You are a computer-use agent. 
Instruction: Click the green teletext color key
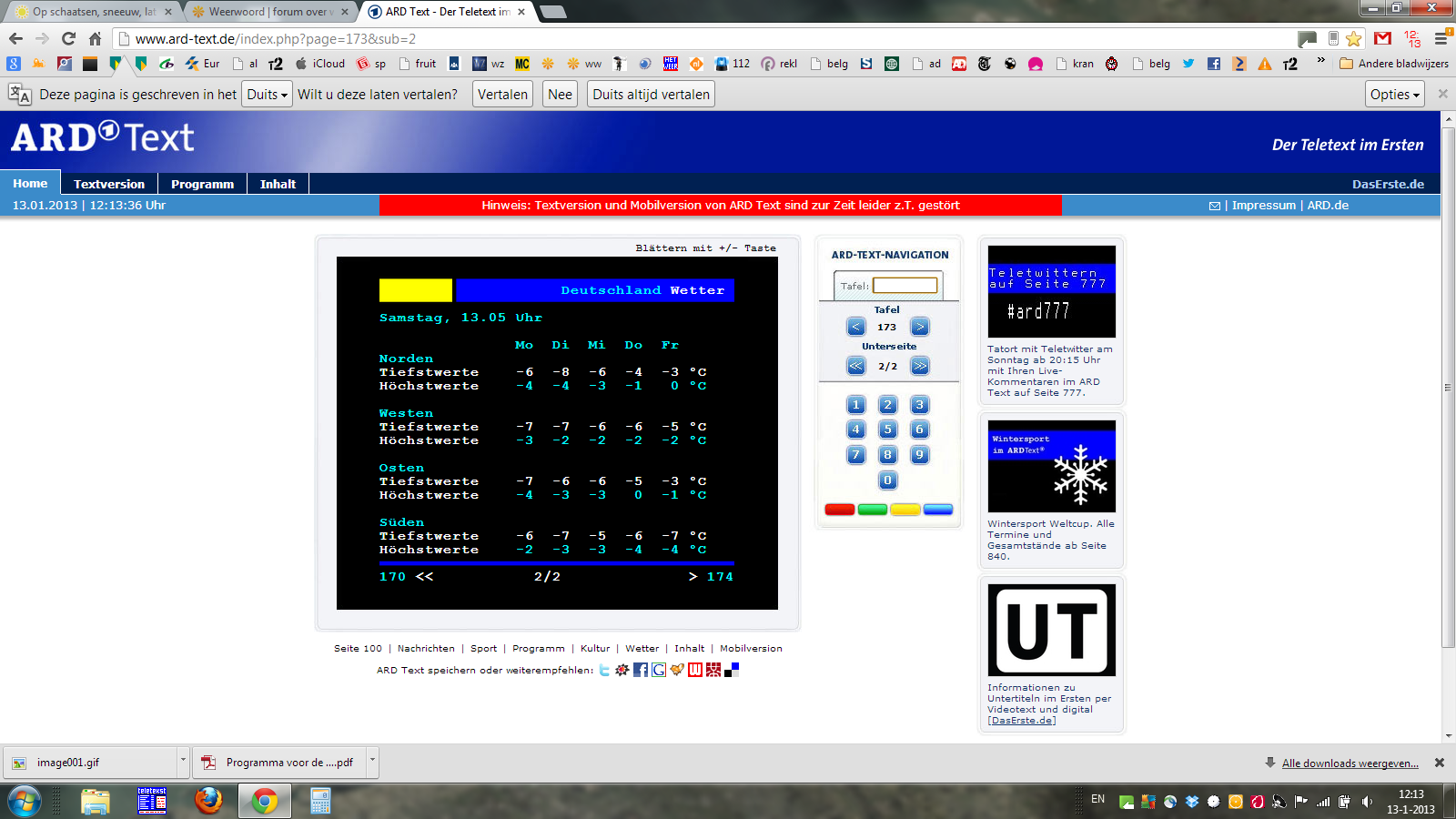tap(873, 510)
